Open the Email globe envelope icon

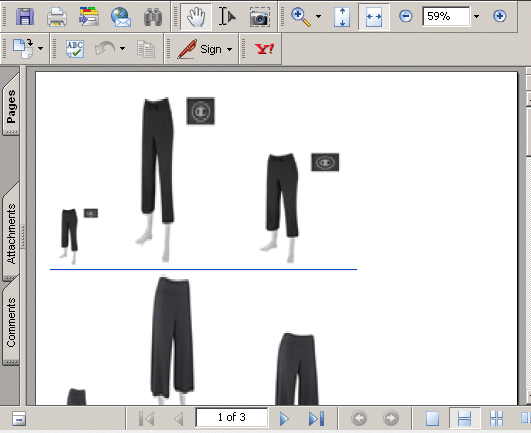(121, 17)
